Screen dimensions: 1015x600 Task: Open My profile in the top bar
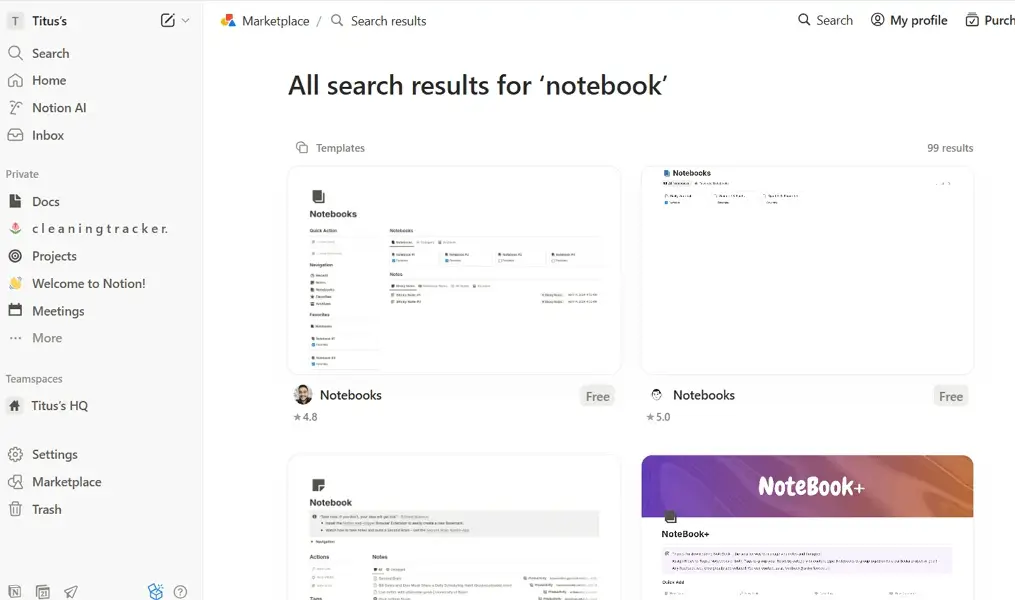tap(908, 19)
